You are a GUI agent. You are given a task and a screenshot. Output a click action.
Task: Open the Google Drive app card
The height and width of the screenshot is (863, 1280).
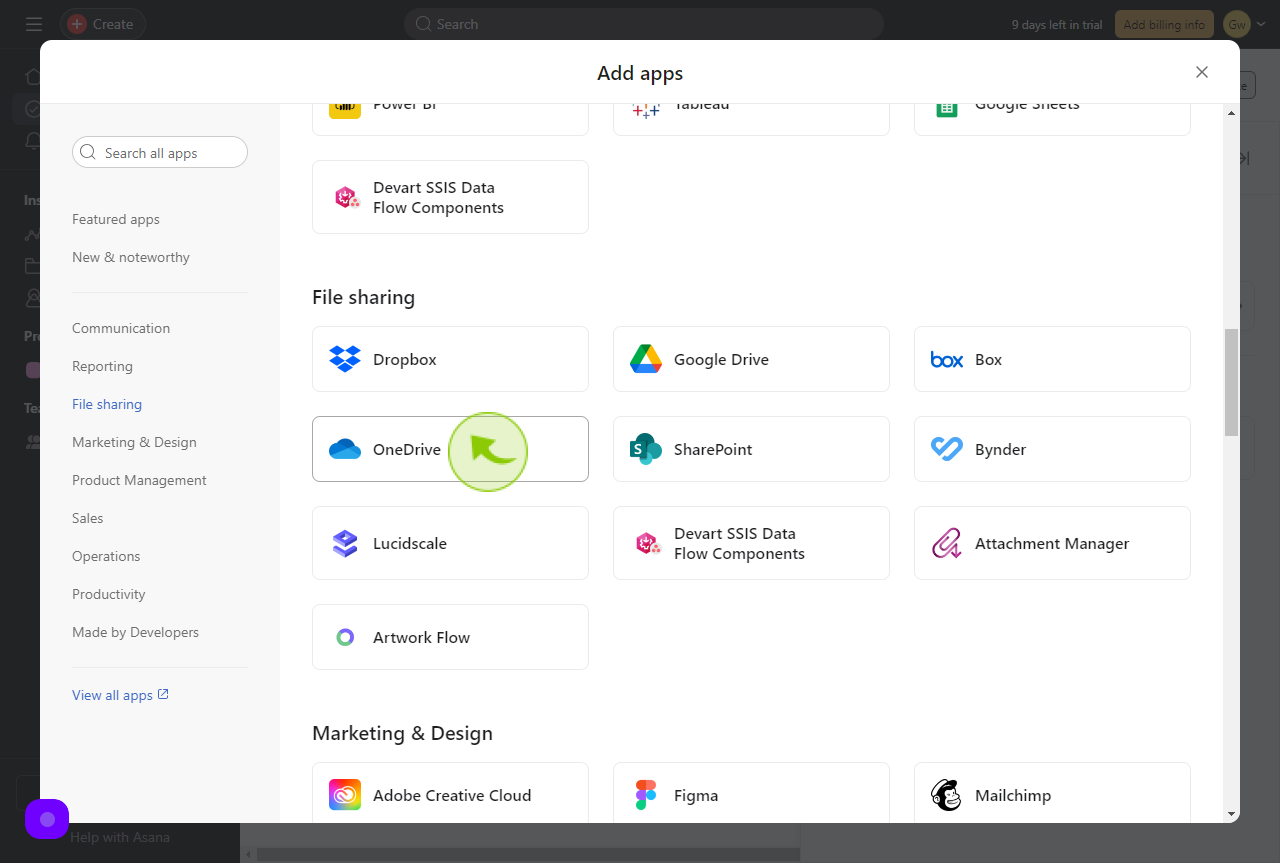coord(751,359)
